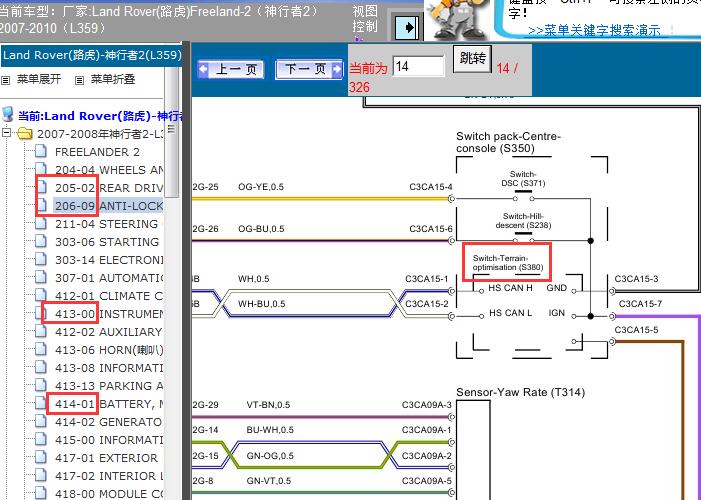Open the 417-01 EXTERIOR tree item
Image resolution: width=701 pixels, height=500 pixels.
[106, 458]
